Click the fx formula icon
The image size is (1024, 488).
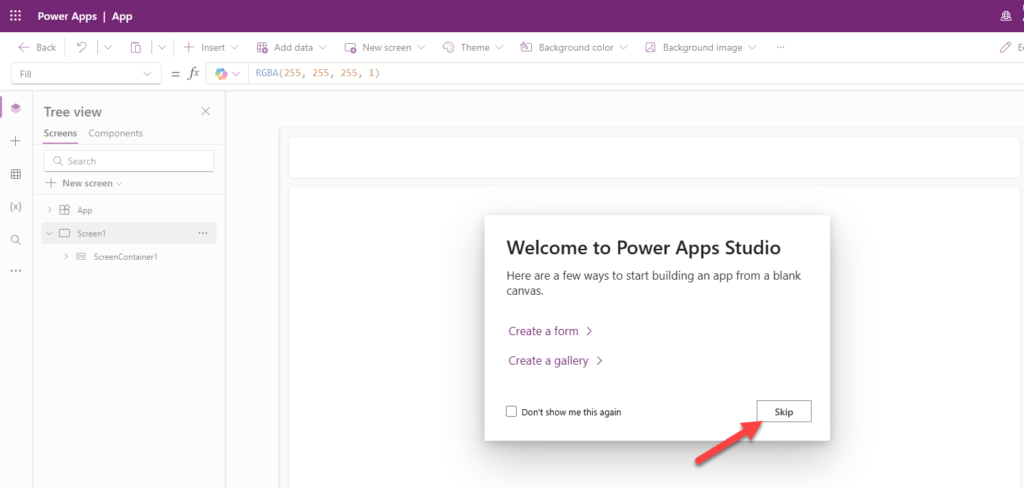[x=194, y=74]
